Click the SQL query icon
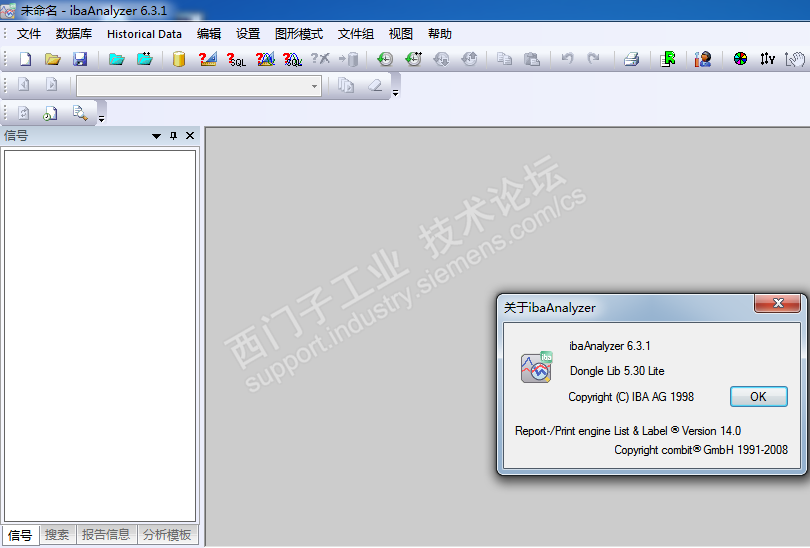Viewport: 810px width, 548px height. tap(236, 59)
